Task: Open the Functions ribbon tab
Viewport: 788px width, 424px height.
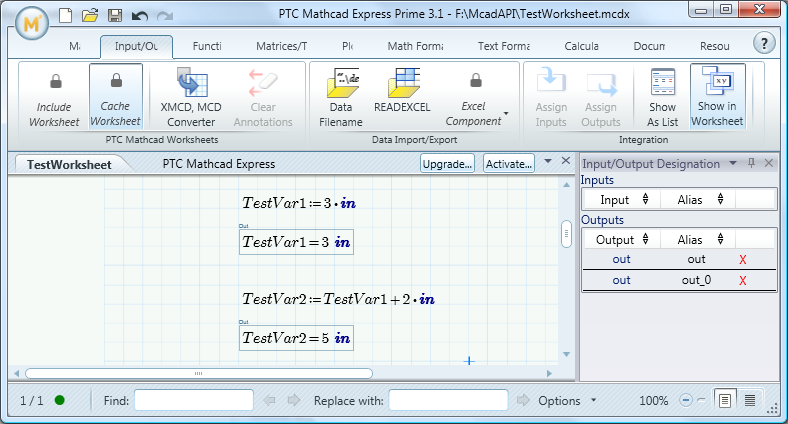Action: pyautogui.click(x=207, y=46)
